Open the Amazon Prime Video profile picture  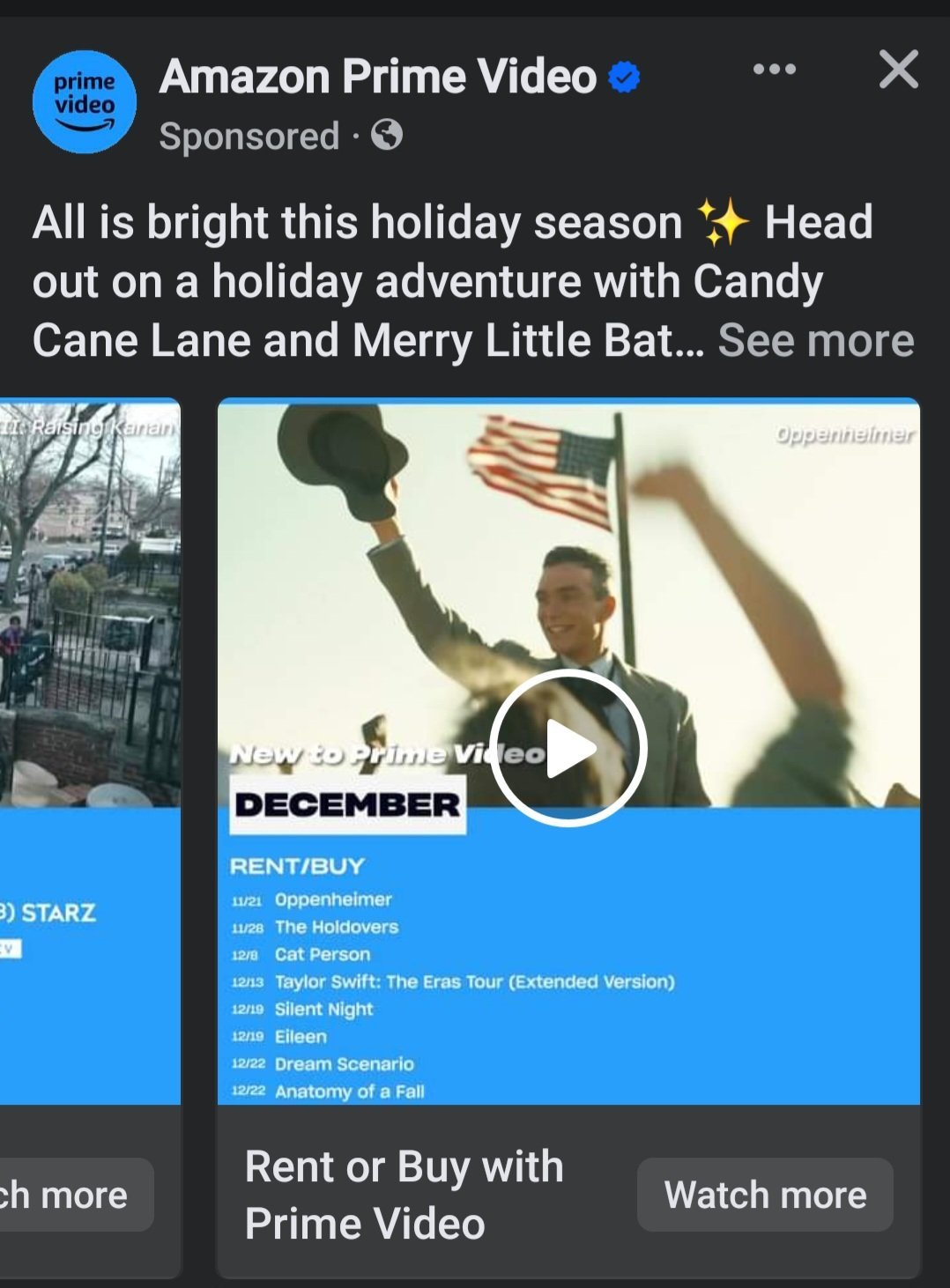(85, 102)
